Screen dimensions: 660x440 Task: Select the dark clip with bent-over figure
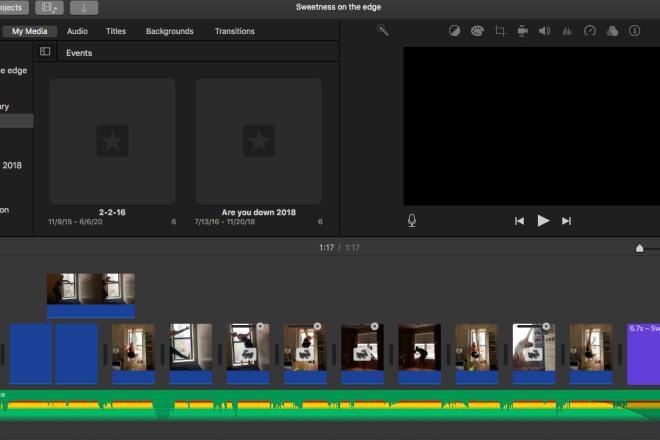tap(419, 354)
